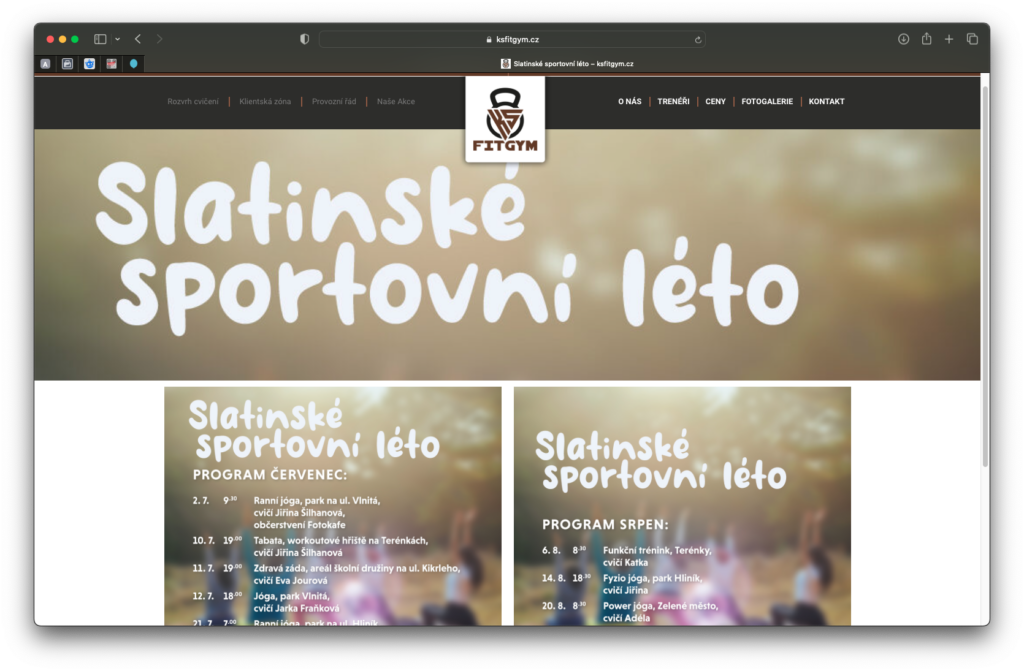Screen dimensions: 1024x671
Task: Show downloads in the Safari toolbar
Action: click(903, 39)
